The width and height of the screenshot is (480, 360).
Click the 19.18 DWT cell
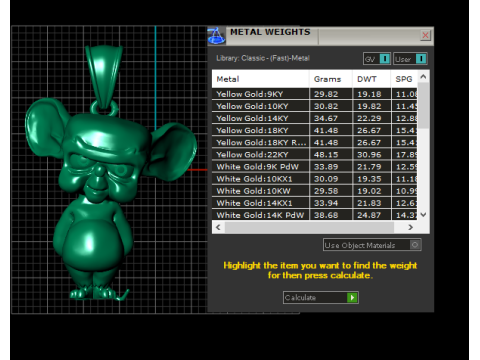(x=372, y=94)
